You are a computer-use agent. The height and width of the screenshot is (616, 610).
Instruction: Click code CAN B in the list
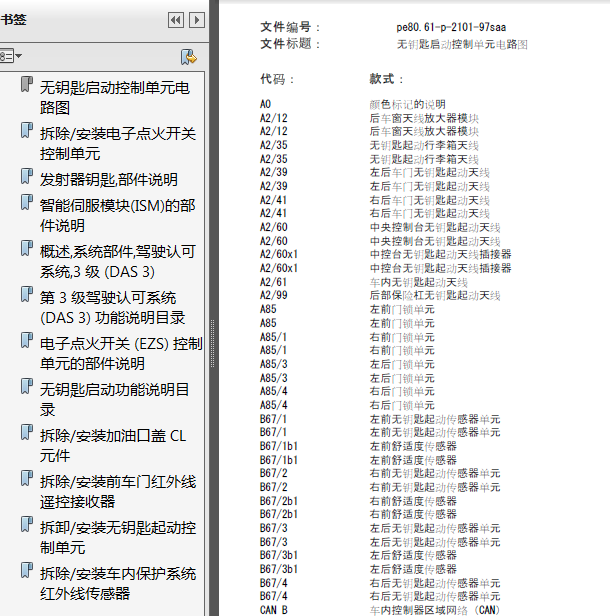pos(274,610)
